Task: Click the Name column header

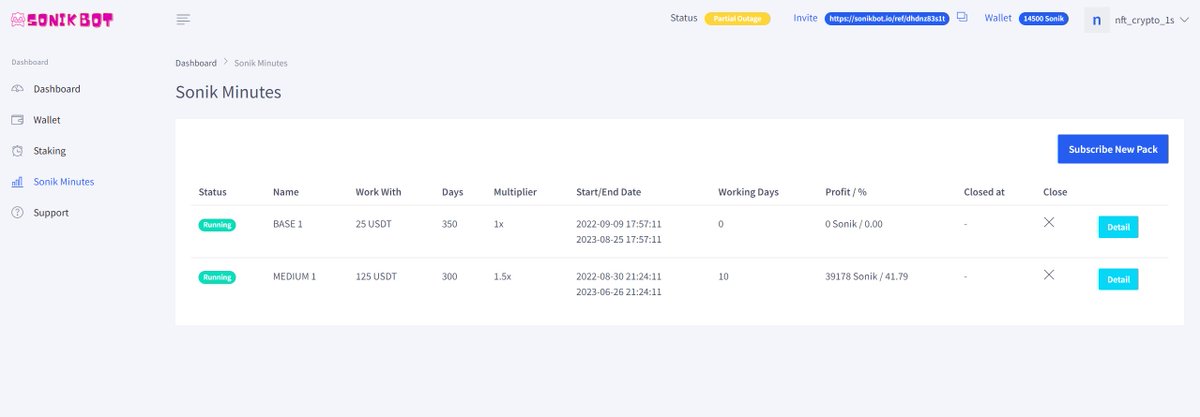Action: click(x=286, y=192)
